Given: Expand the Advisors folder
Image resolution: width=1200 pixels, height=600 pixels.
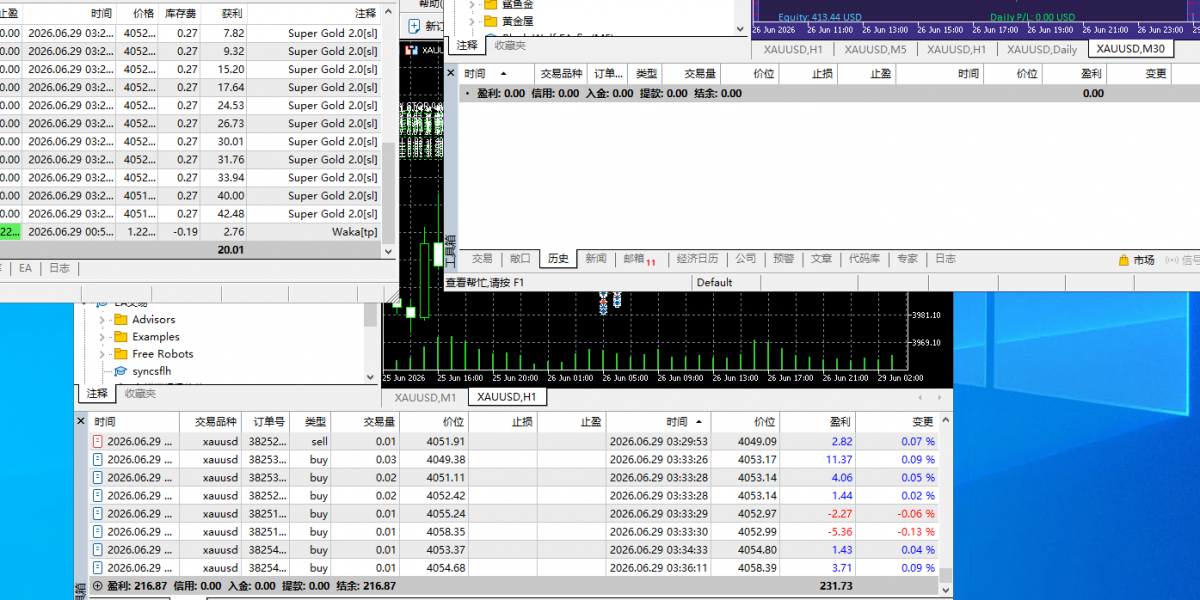Looking at the screenshot, I should [101, 319].
